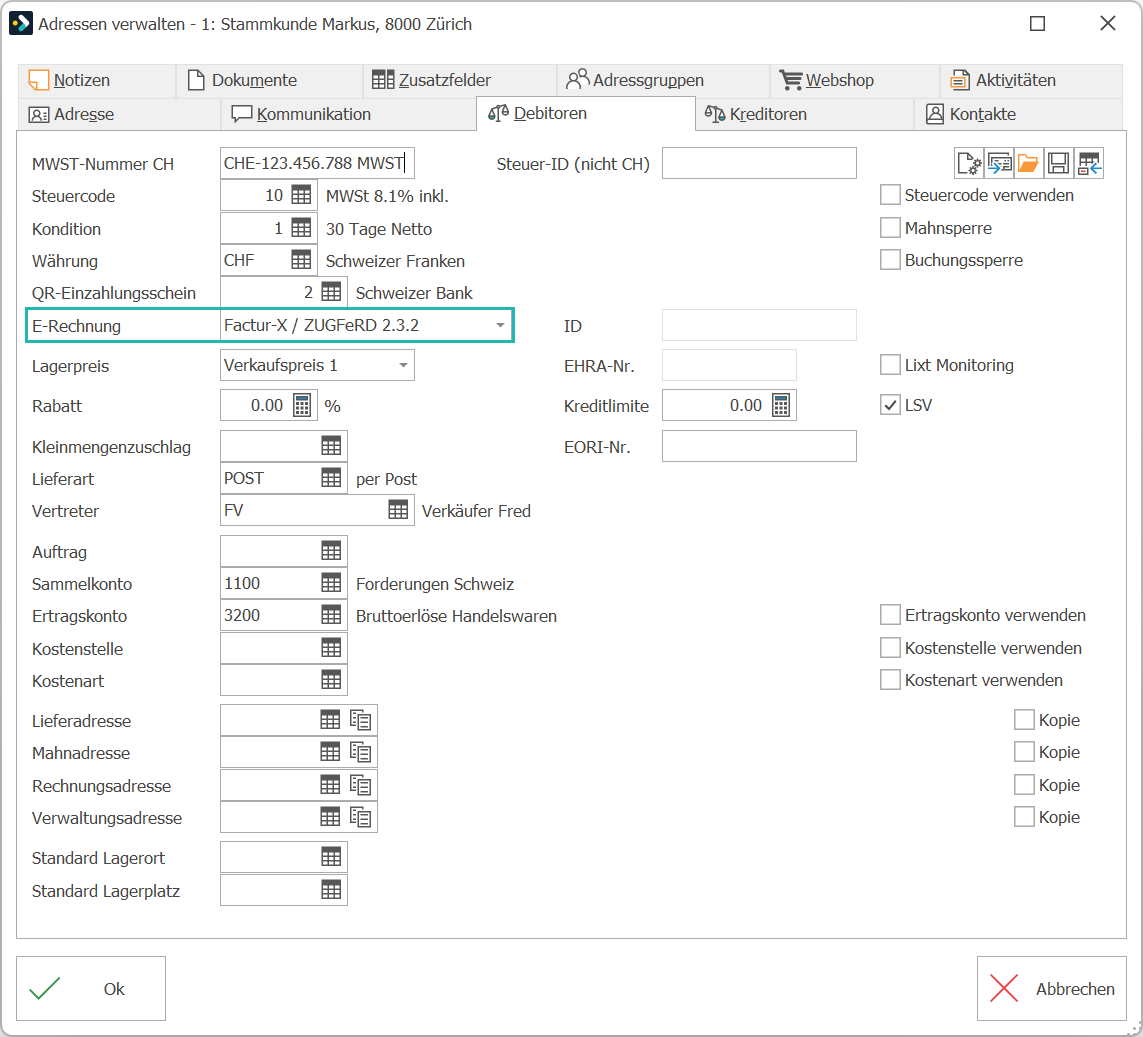Enable the Steuercode verwenden checkbox
The height and width of the screenshot is (1037, 1143).
[x=890, y=195]
